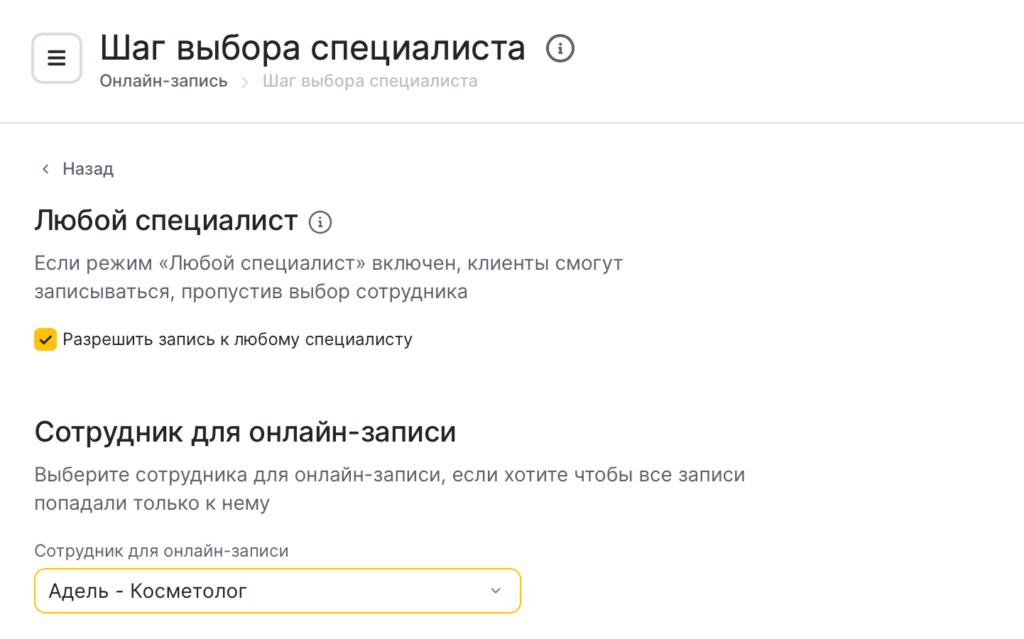
Task: Click the «Любой специалист» section heading
Action: [166, 221]
